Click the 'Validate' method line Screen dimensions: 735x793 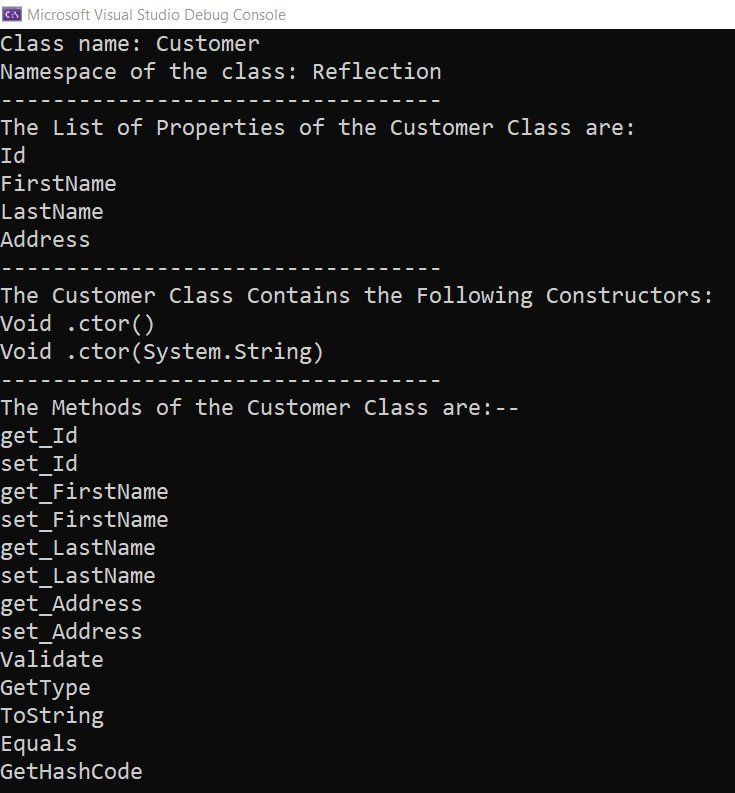(x=52, y=660)
